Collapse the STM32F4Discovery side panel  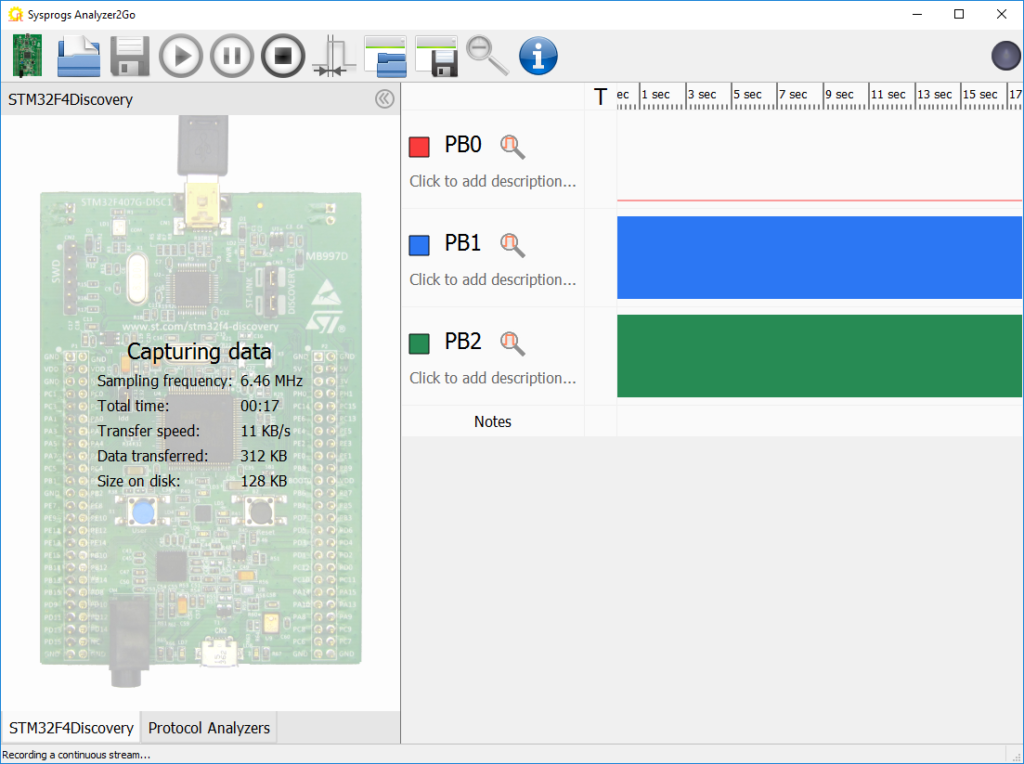coord(385,99)
